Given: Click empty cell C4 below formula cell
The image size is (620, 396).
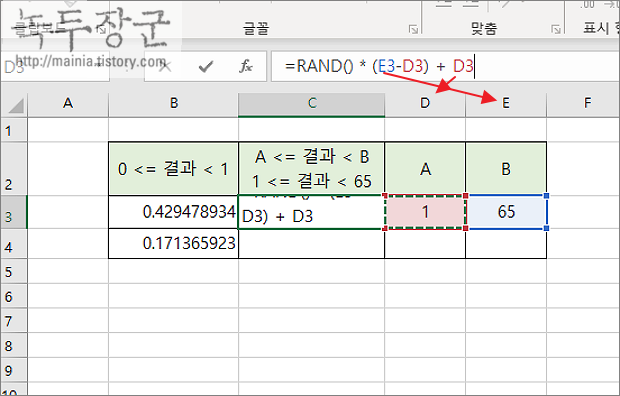Looking at the screenshot, I should coord(312,243).
